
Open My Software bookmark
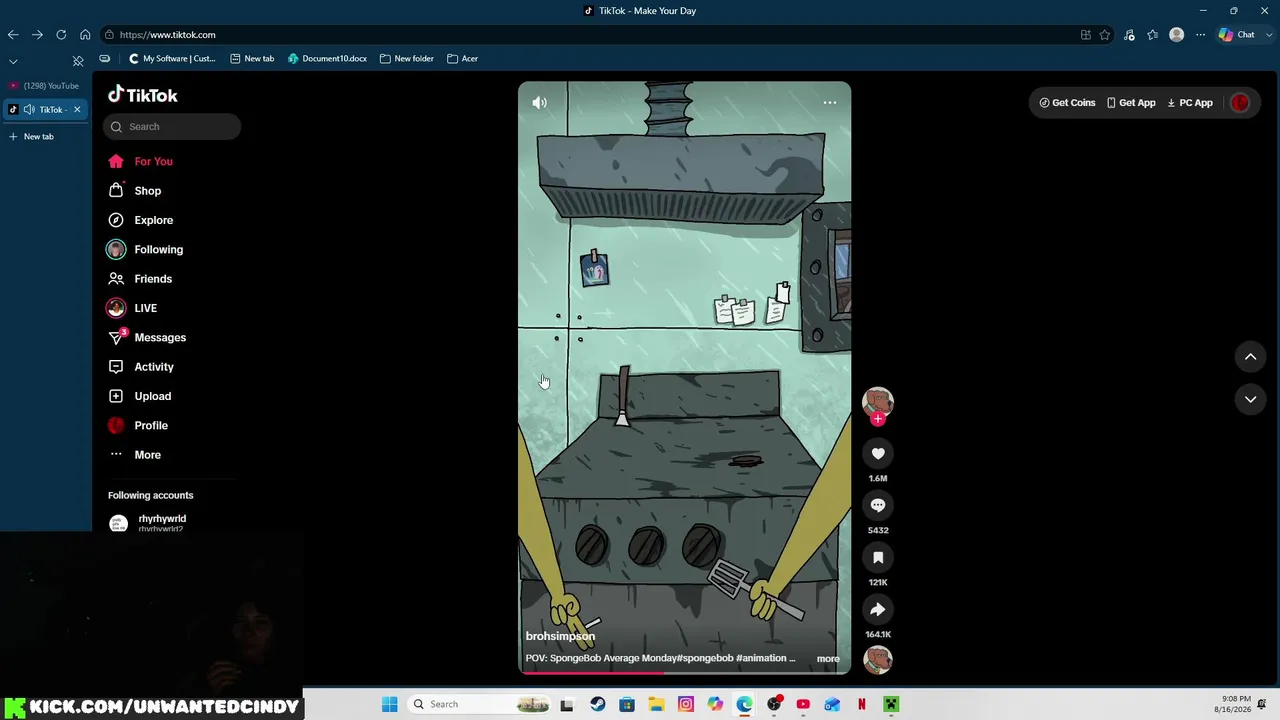[172, 59]
